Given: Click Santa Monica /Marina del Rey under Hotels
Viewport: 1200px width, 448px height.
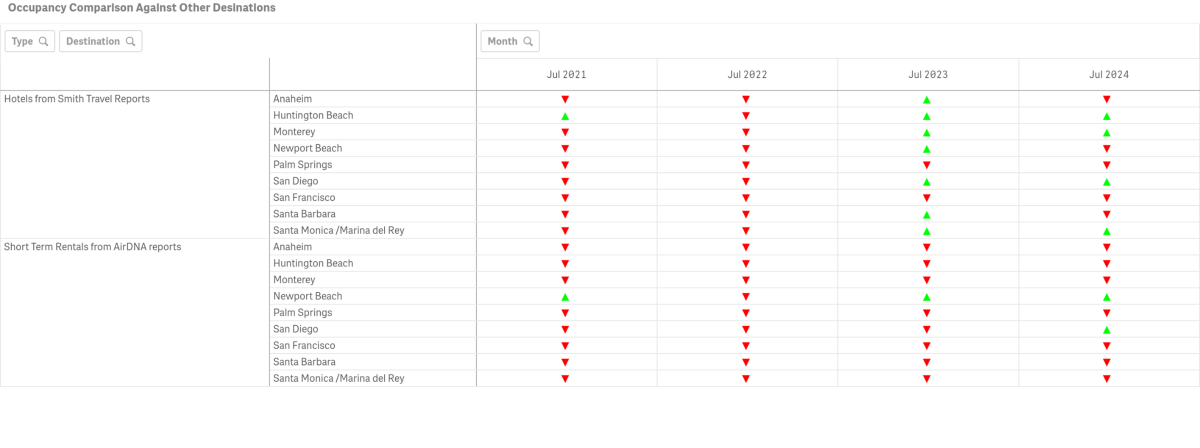Looking at the screenshot, I should (338, 230).
